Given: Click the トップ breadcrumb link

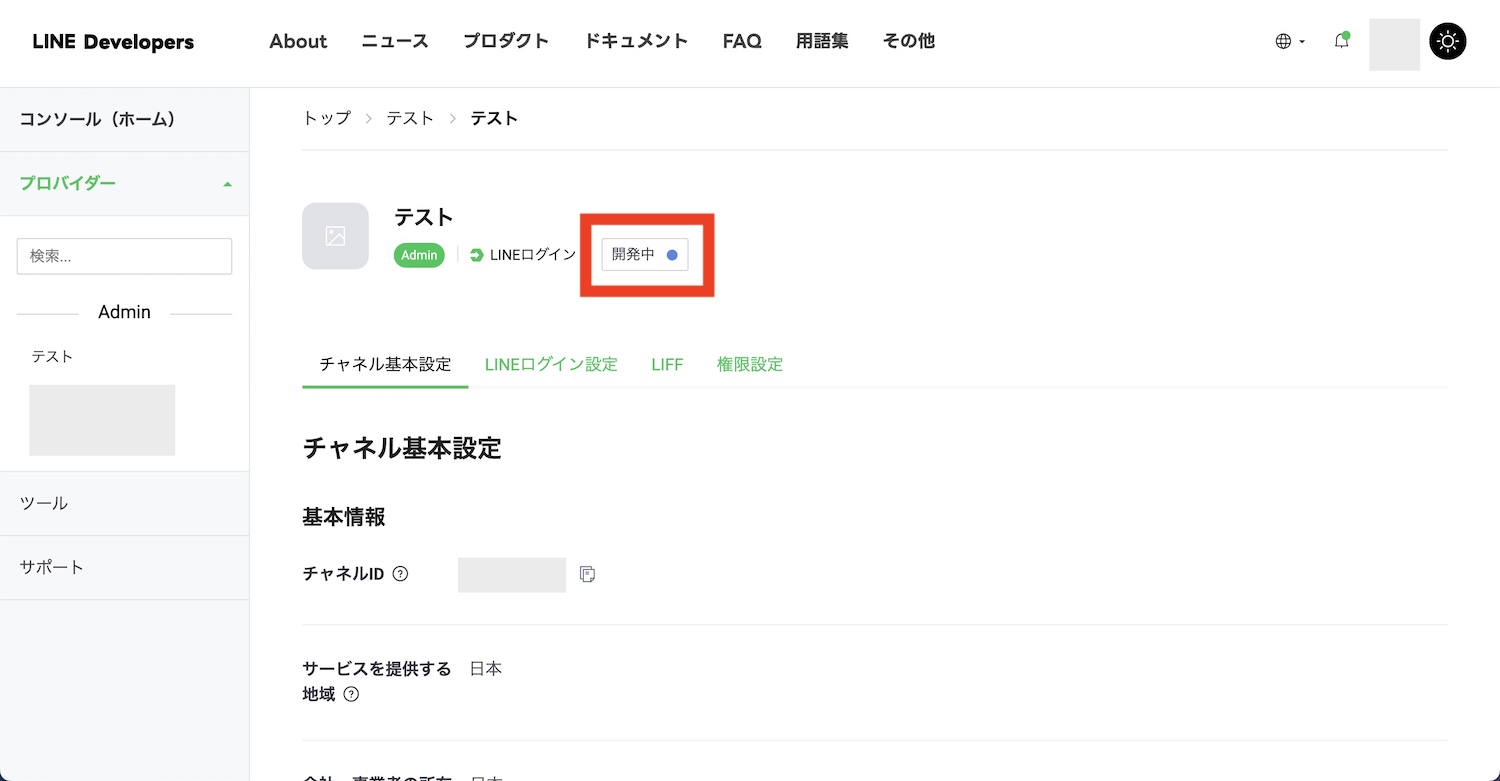Looking at the screenshot, I should point(327,118).
